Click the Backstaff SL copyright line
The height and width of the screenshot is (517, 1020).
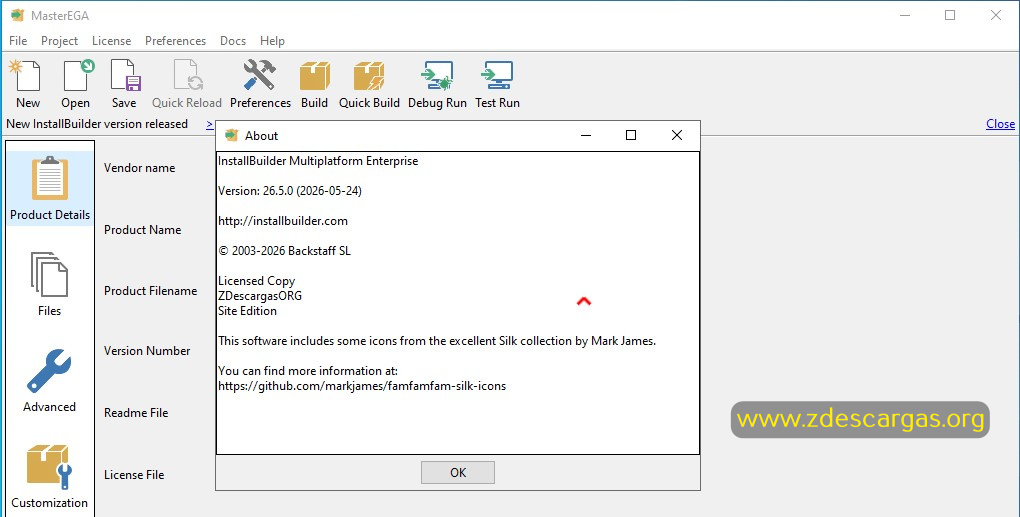pyautogui.click(x=284, y=251)
